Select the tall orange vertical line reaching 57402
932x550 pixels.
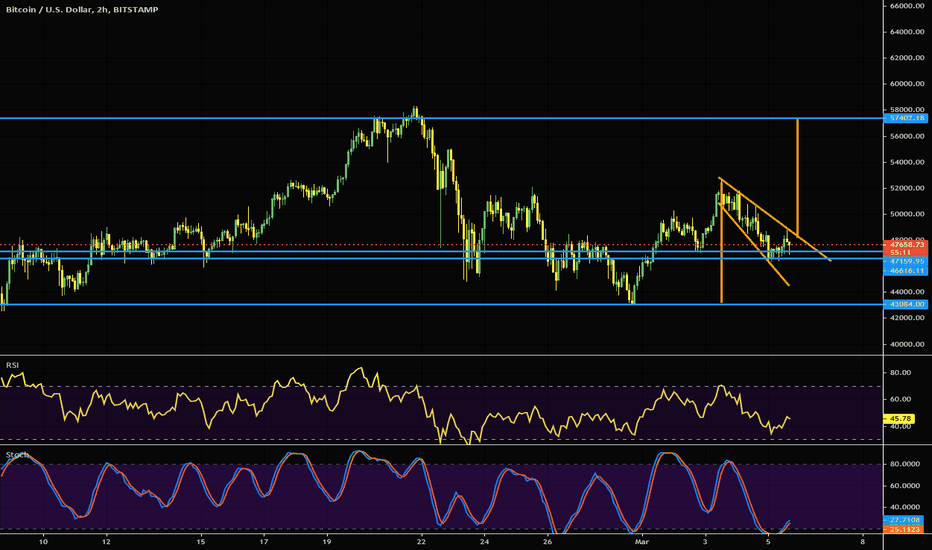(x=798, y=177)
